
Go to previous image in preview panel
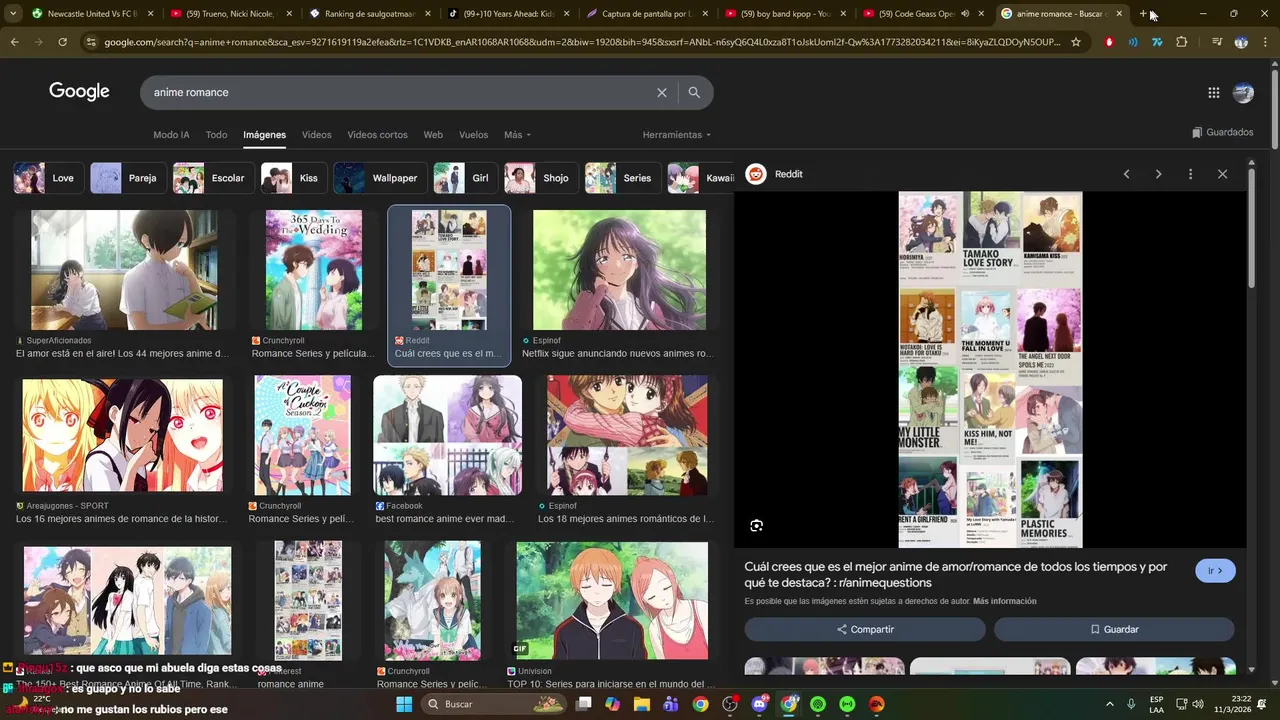point(1126,174)
